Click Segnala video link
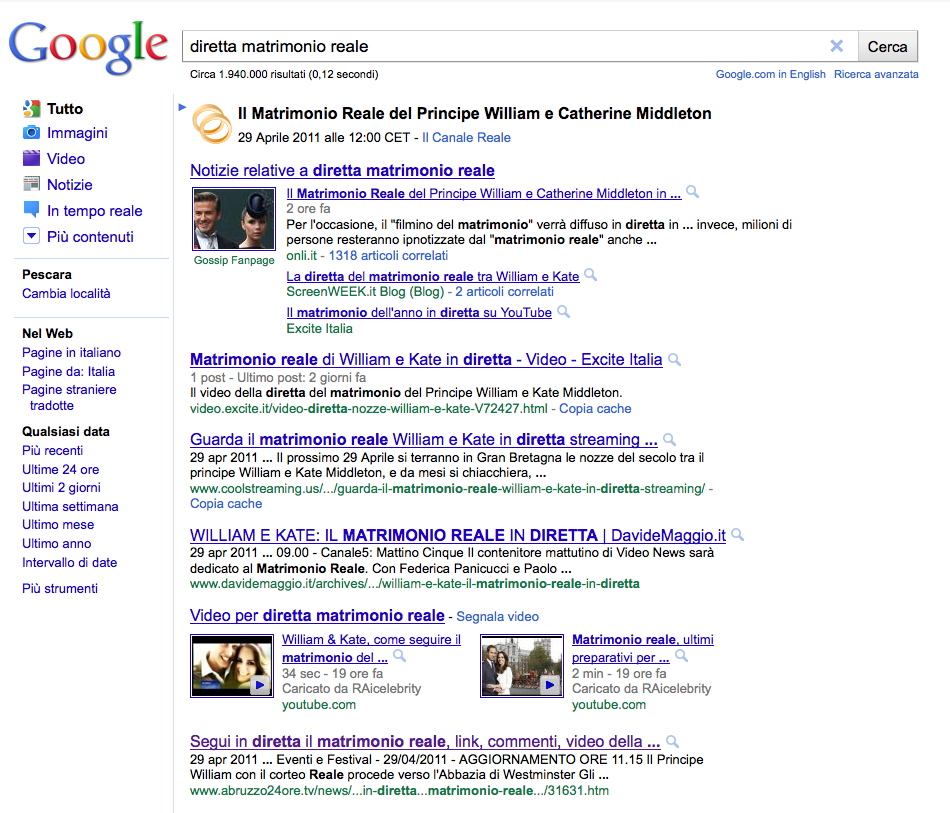 (x=497, y=617)
